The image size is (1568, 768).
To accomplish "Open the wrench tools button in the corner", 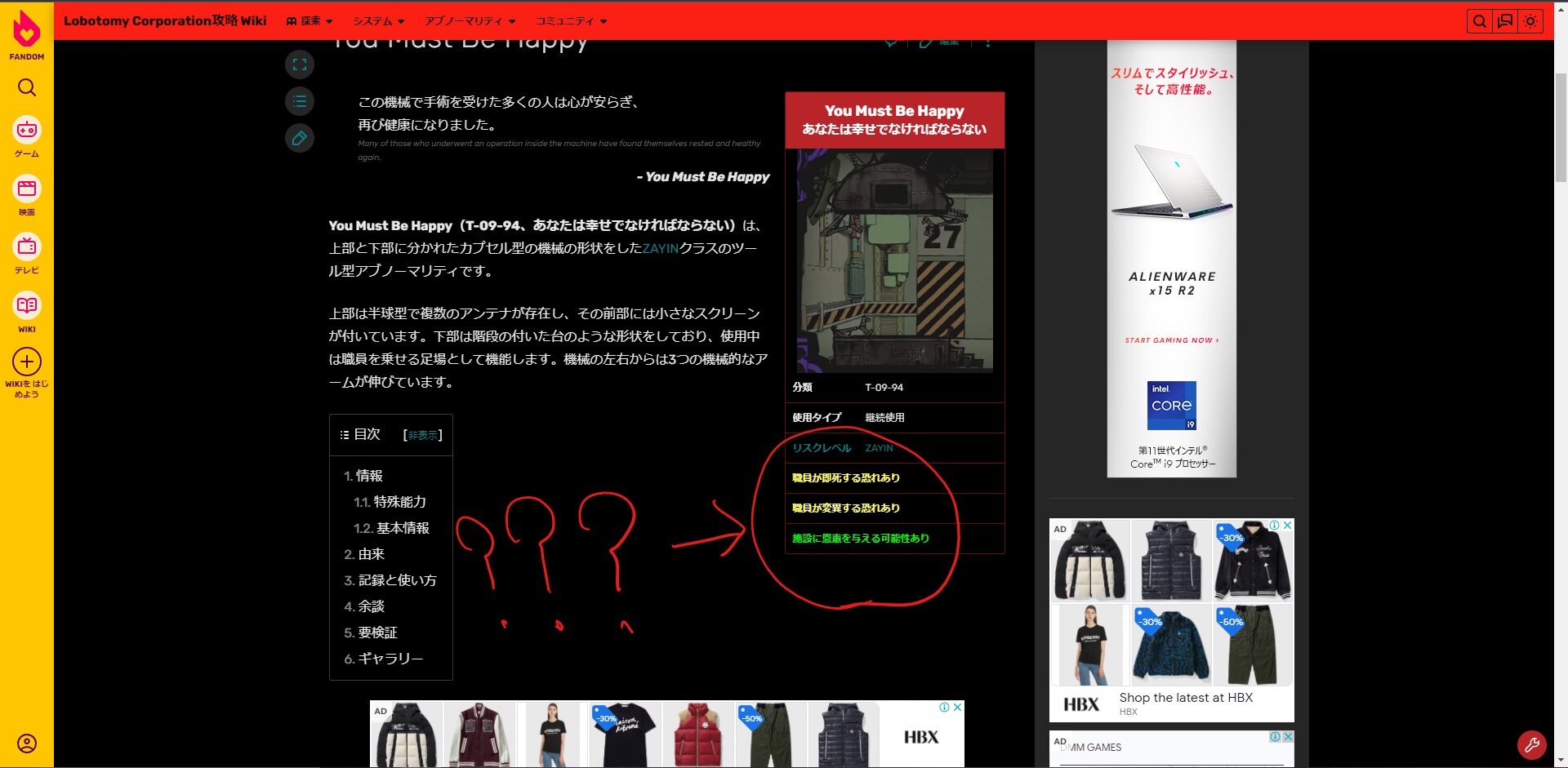I will coord(1531,744).
